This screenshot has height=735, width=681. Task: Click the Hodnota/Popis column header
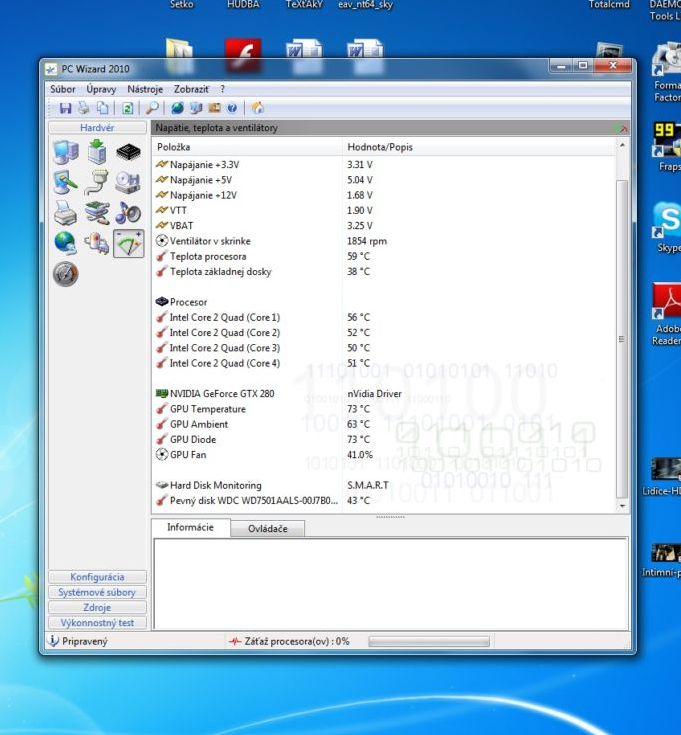380,147
